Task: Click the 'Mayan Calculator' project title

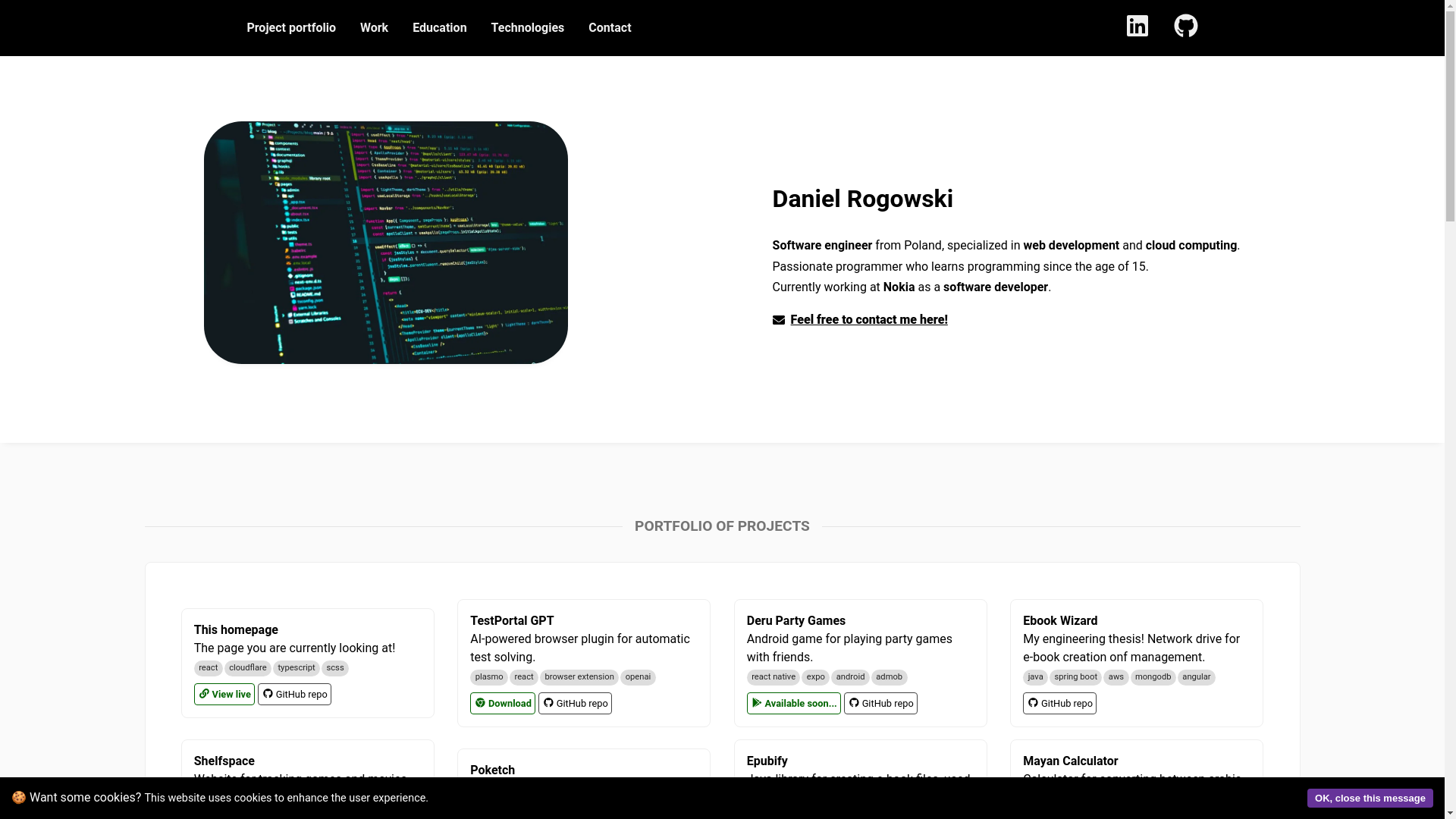Action: [x=1071, y=761]
